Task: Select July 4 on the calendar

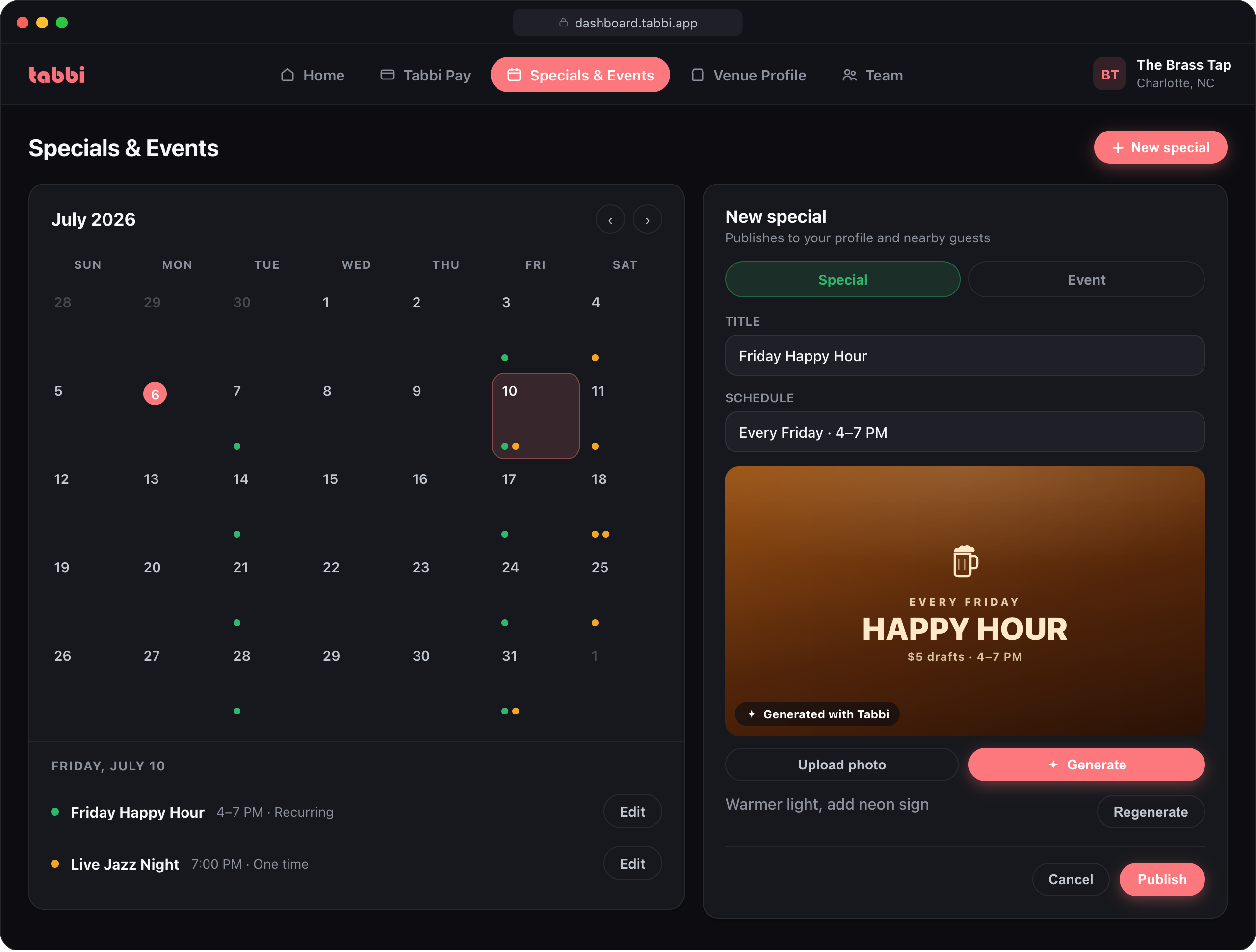Action: pyautogui.click(x=625, y=328)
